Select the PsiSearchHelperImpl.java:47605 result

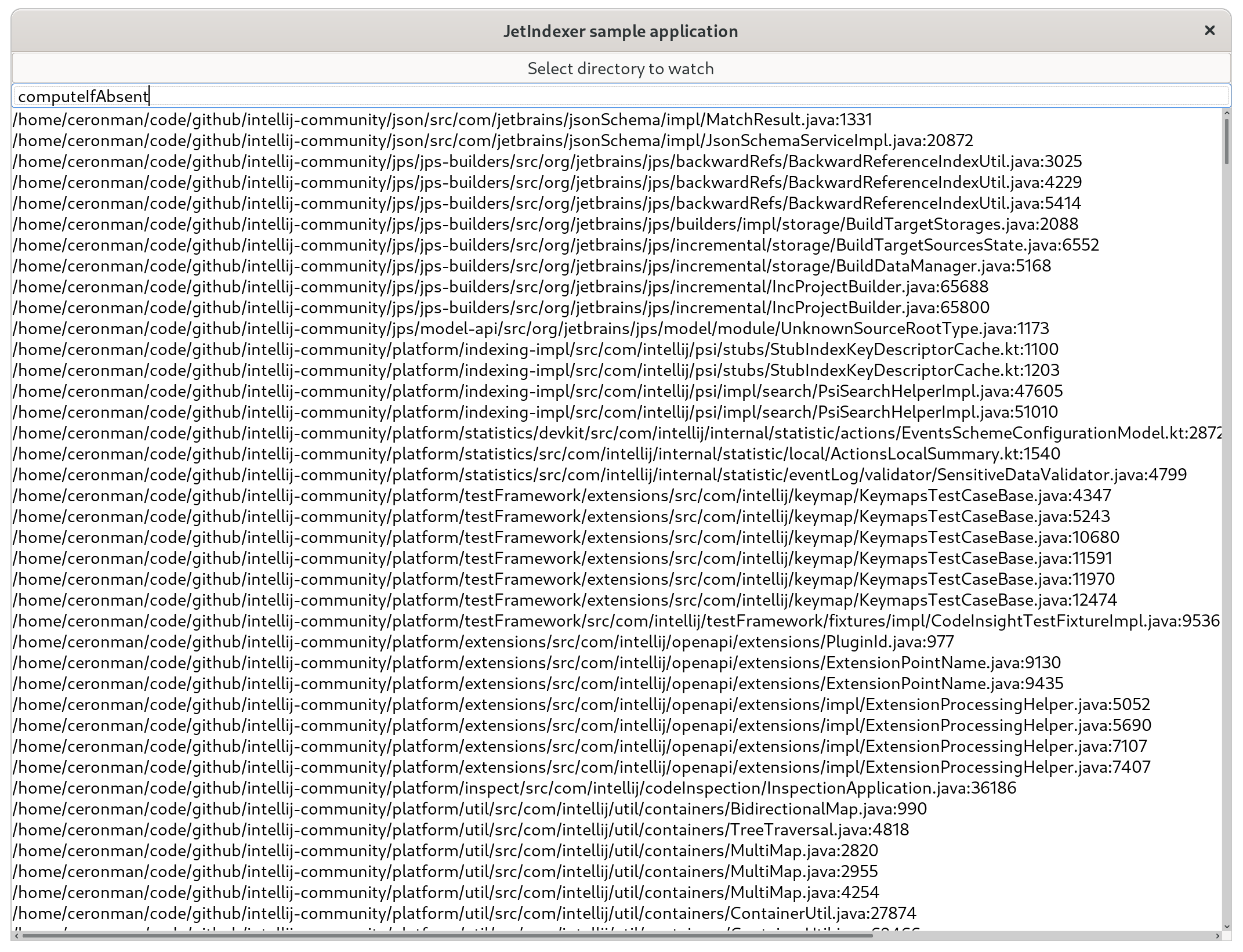tap(538, 392)
